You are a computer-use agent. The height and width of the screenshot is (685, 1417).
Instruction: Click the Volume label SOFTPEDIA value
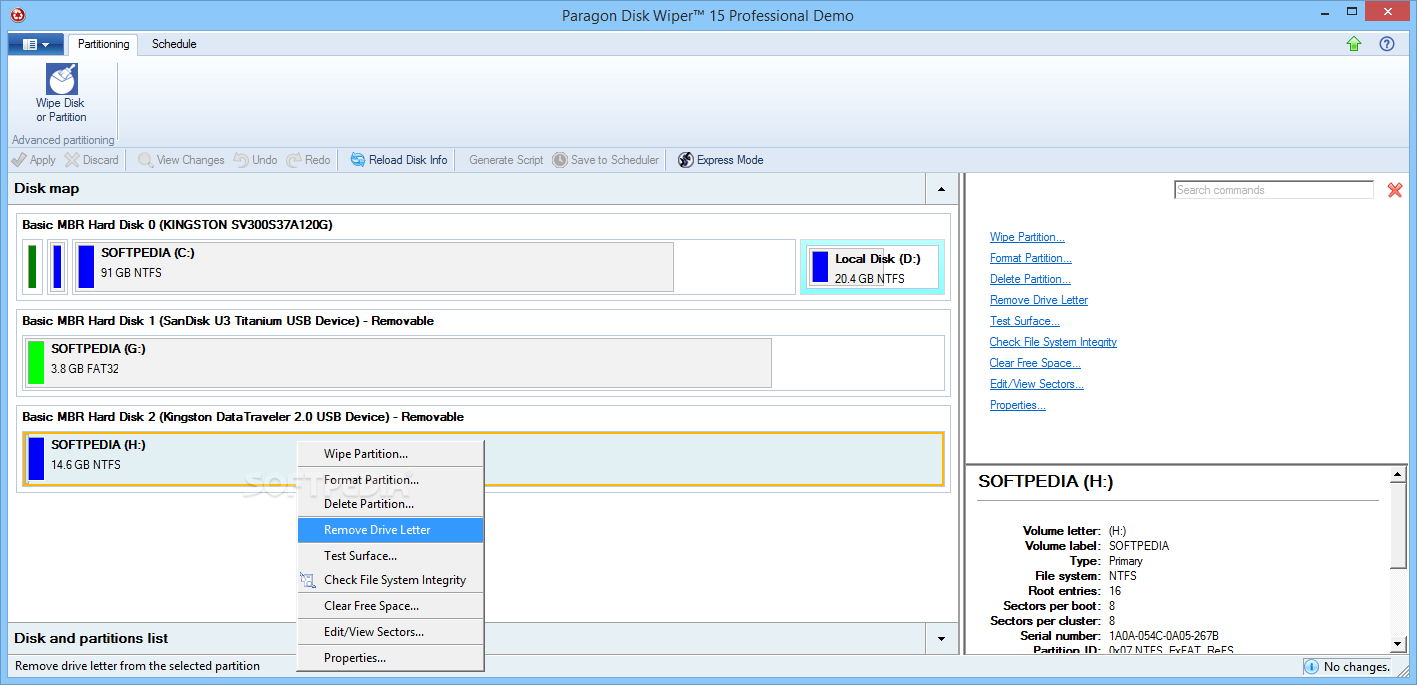coord(1139,546)
